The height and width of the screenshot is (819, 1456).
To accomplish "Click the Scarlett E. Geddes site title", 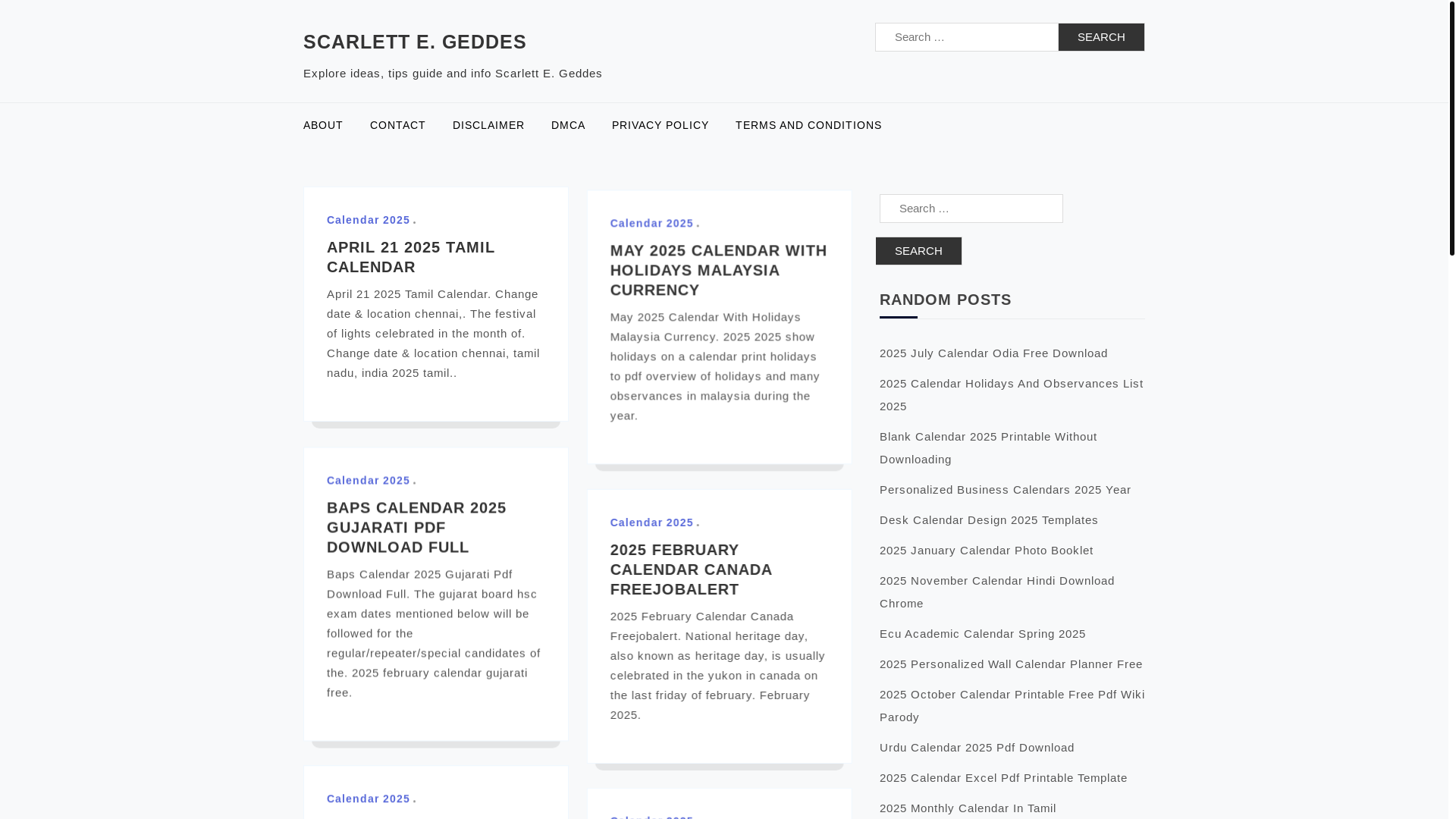I will click(415, 42).
